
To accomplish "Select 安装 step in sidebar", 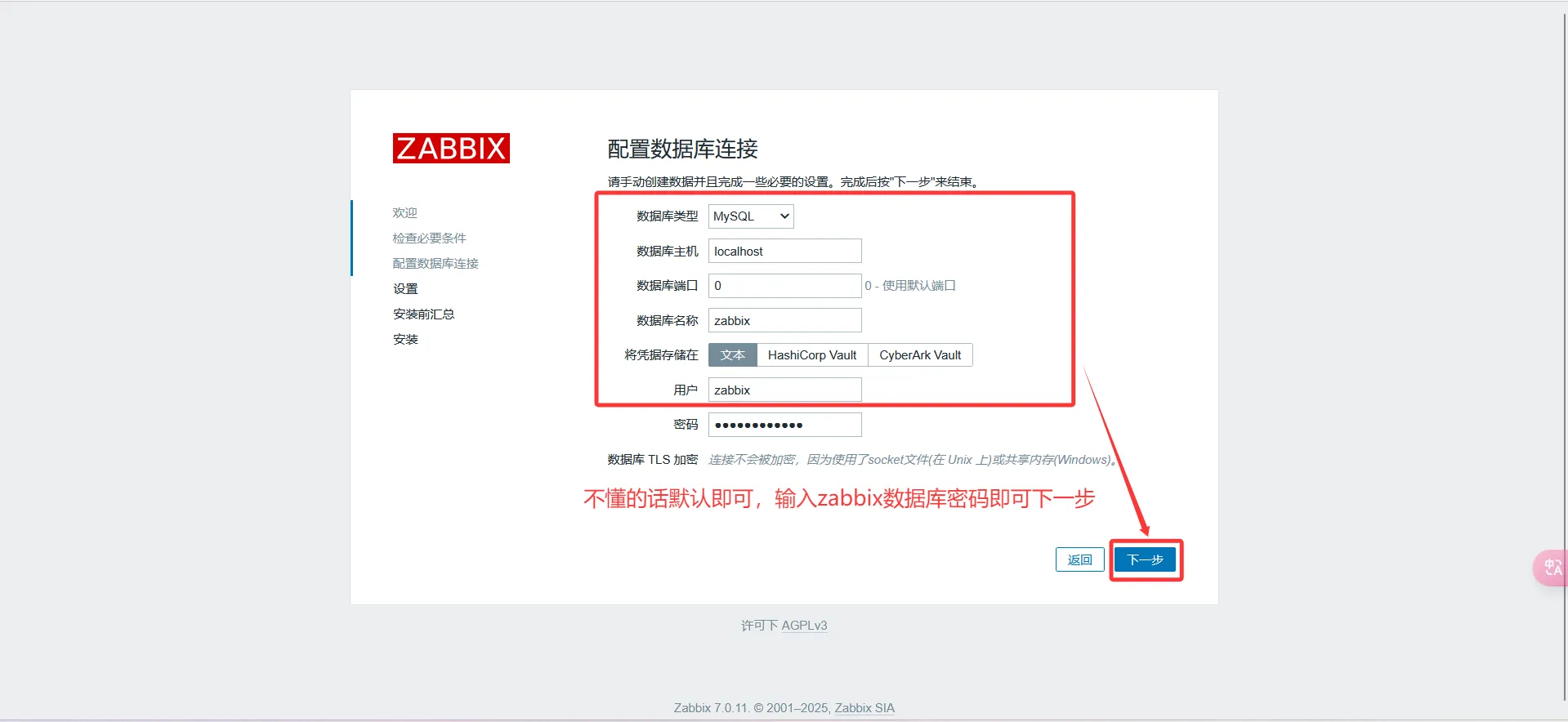I will tap(405, 340).
